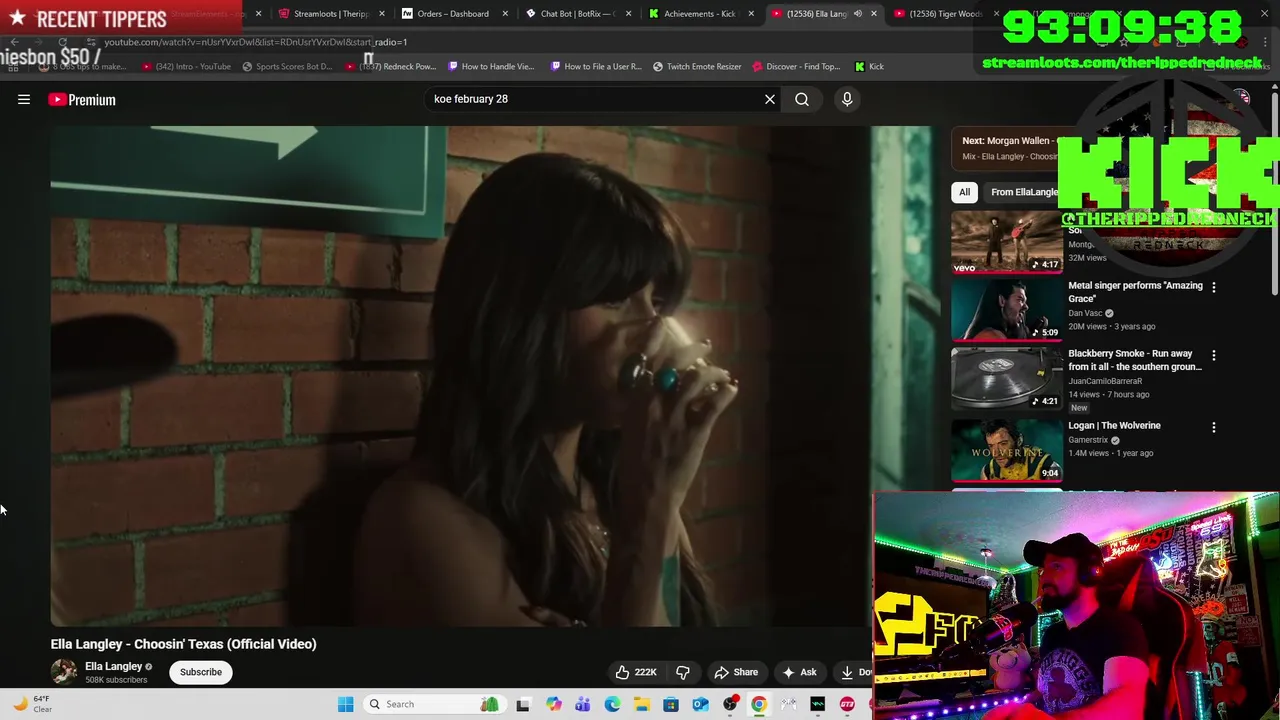Open the Dan Vasc channel name
Screen dimensions: 1280x720
click(1085, 313)
